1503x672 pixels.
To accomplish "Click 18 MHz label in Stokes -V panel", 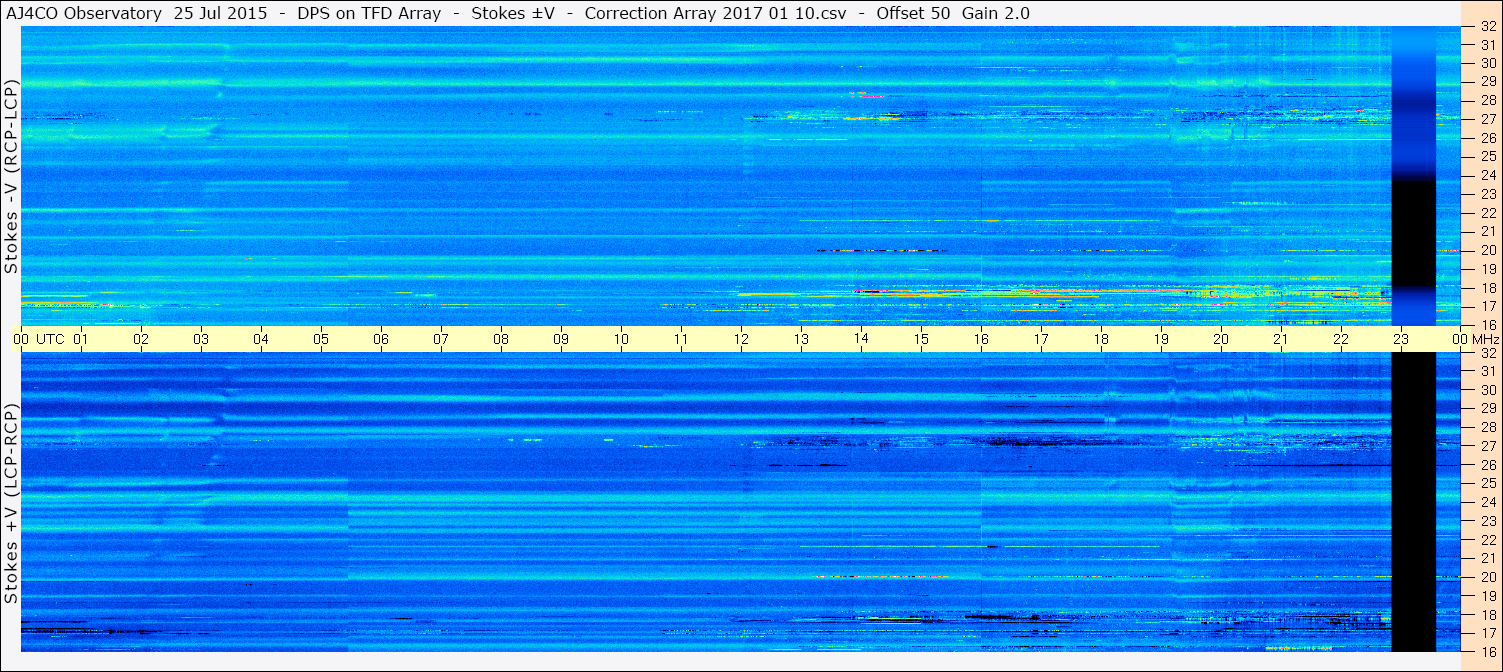I will tap(1487, 287).
